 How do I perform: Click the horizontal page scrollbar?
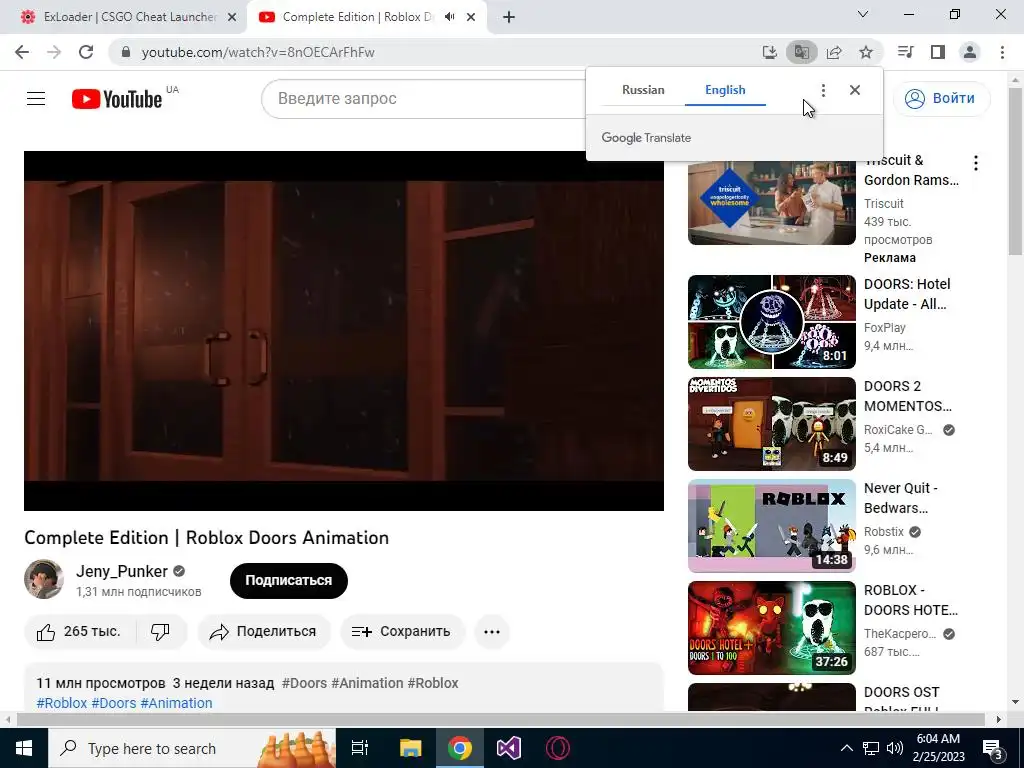pos(500,719)
